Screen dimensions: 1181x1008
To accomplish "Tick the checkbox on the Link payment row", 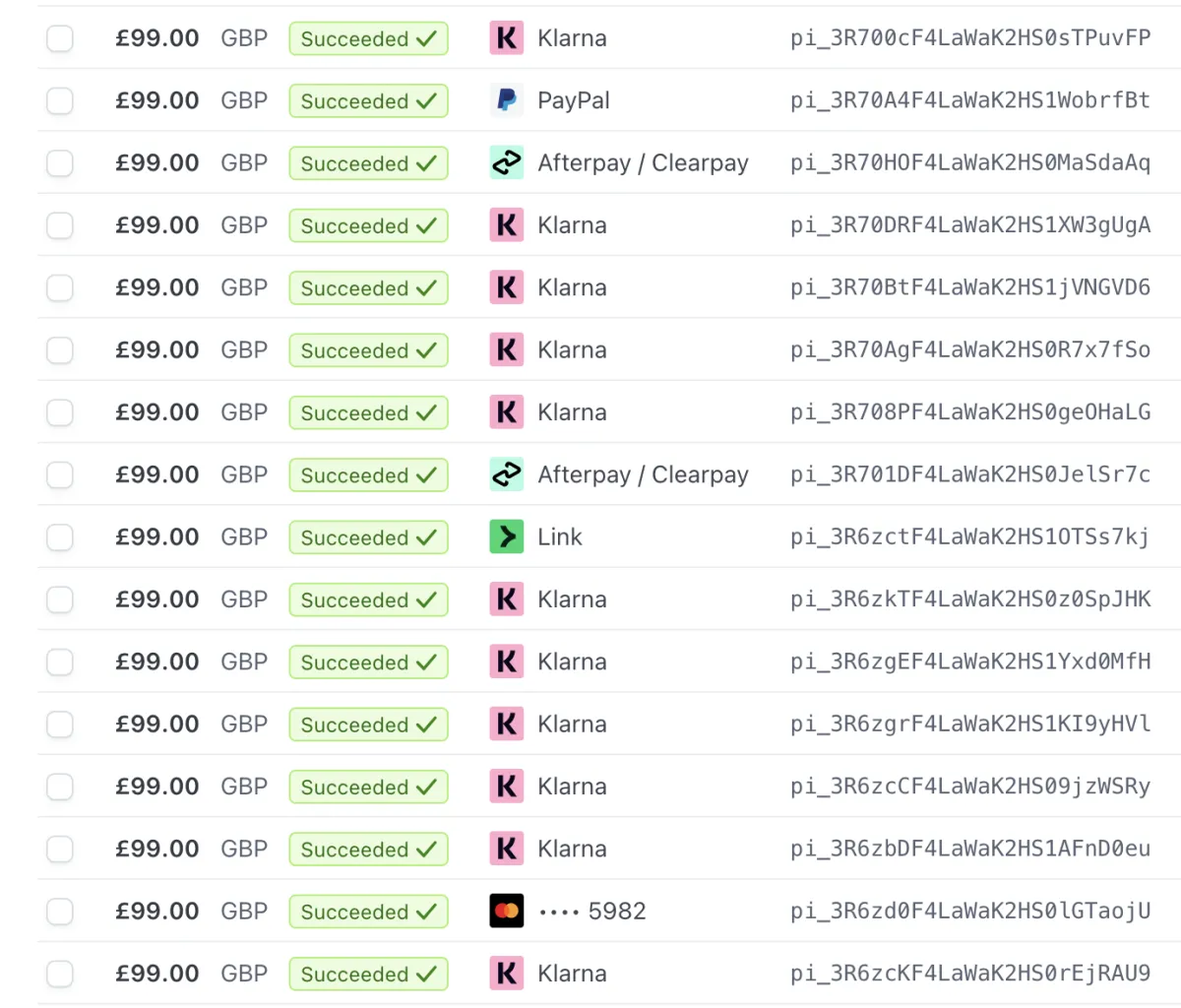I will pyautogui.click(x=60, y=536).
